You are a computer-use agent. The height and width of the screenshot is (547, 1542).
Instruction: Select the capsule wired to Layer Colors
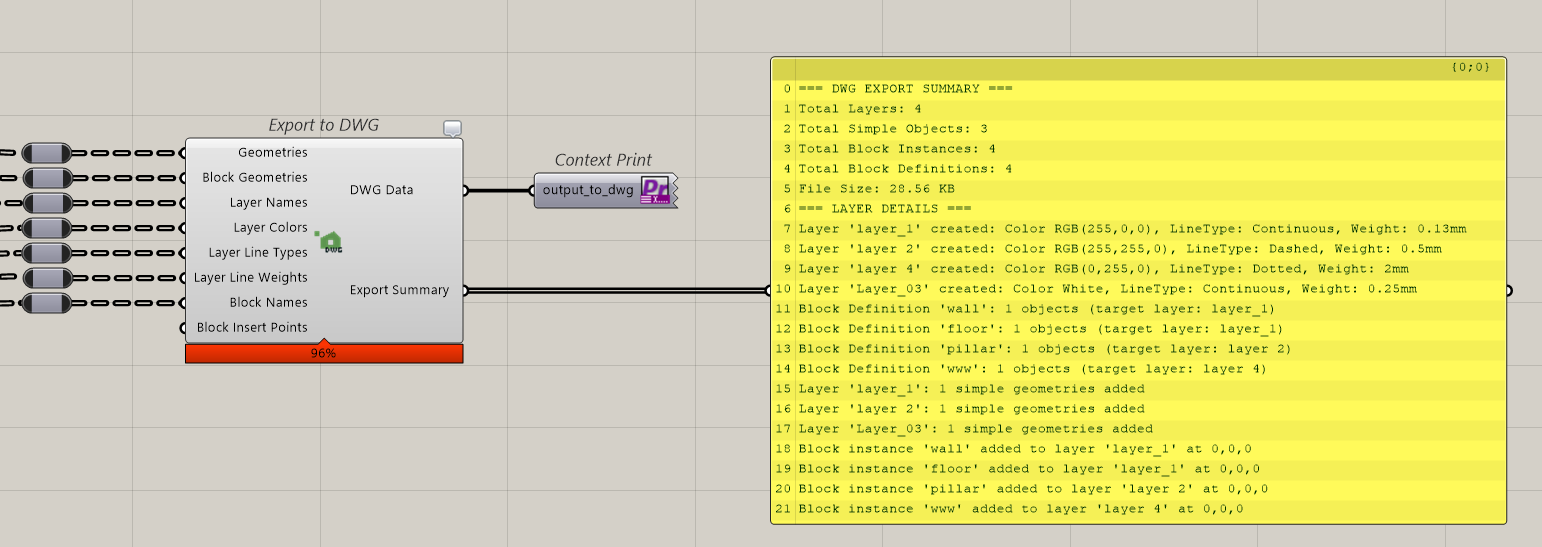pos(46,228)
